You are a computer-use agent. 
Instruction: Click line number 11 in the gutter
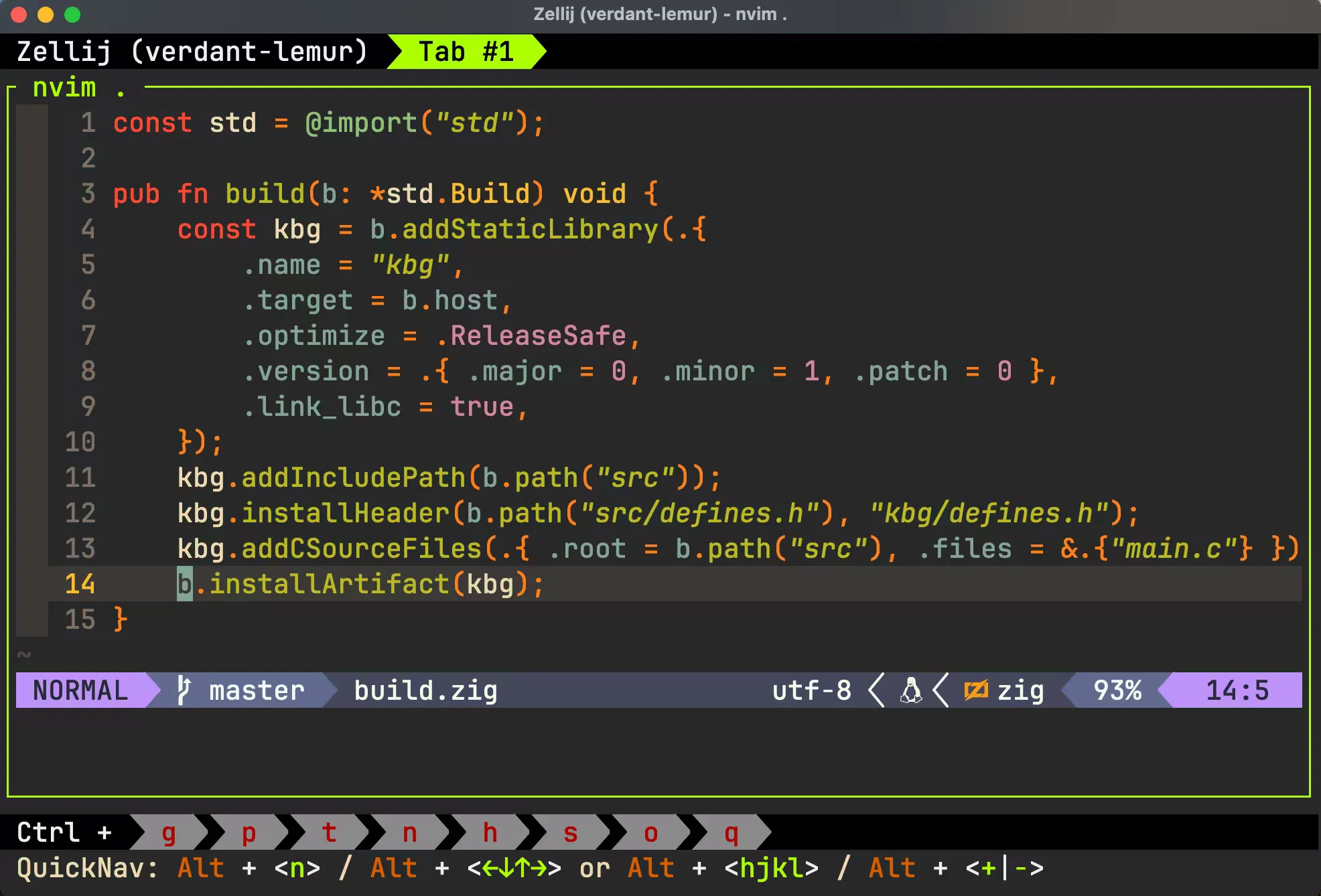[x=80, y=478]
